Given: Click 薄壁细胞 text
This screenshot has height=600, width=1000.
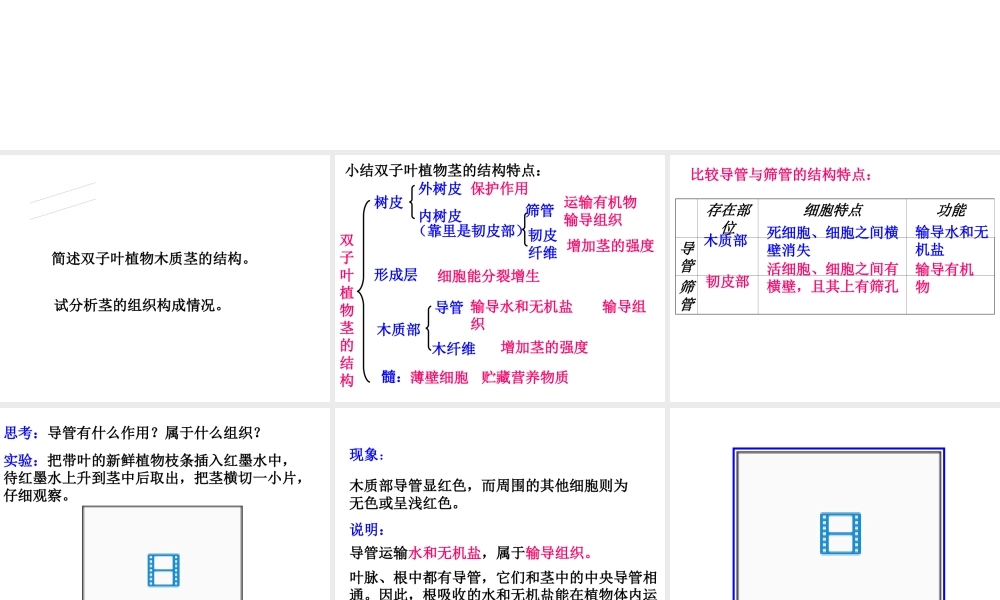Looking at the screenshot, I should (x=439, y=377).
